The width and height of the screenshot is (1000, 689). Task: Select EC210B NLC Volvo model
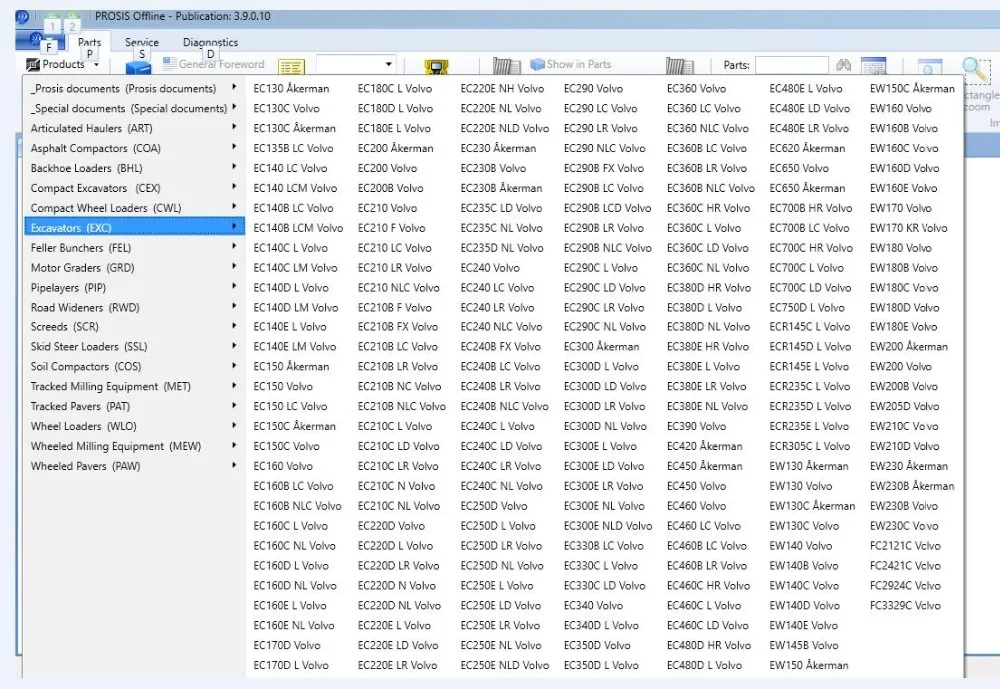click(x=401, y=406)
